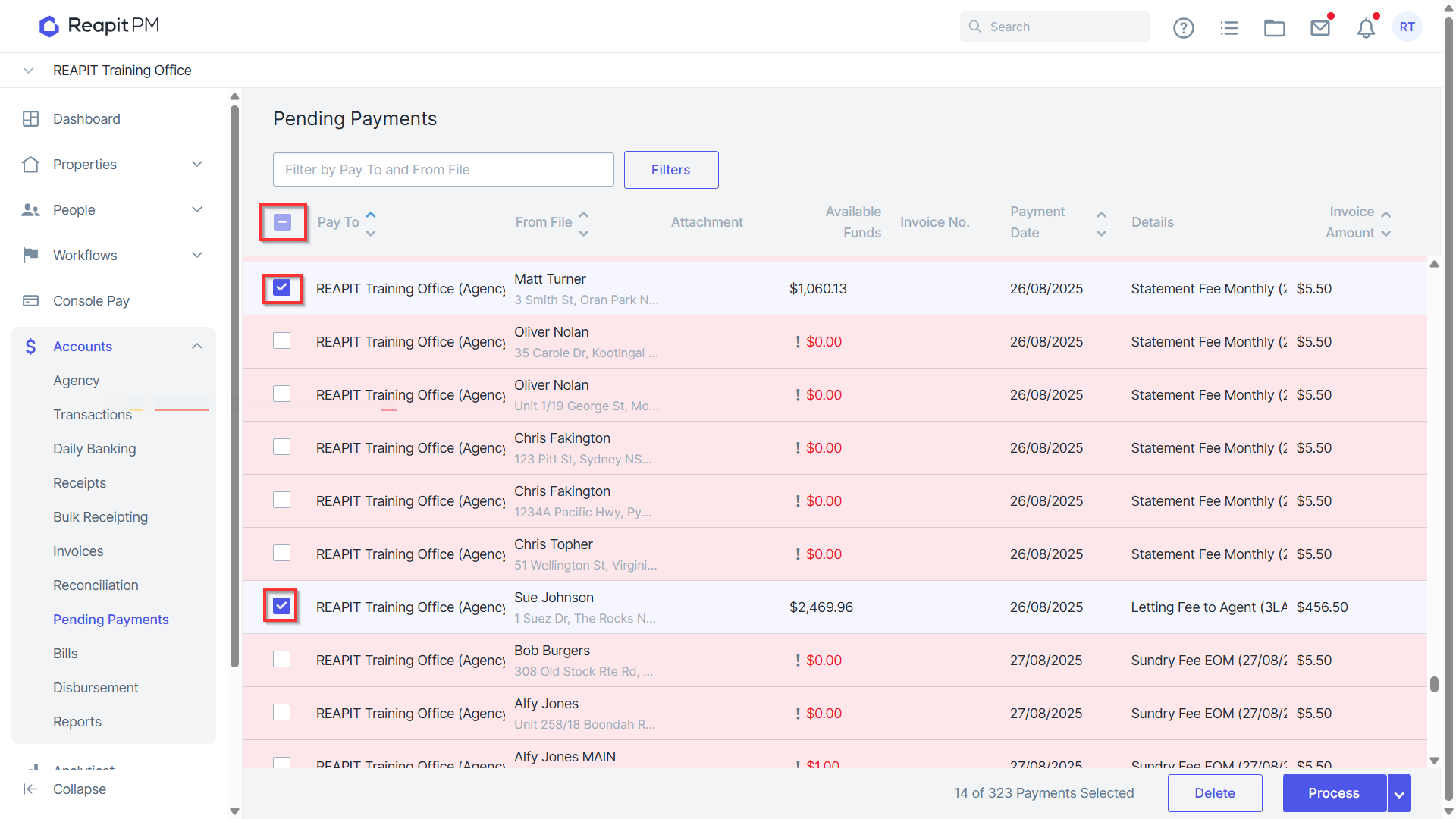The height and width of the screenshot is (819, 1456).
Task: Go to Disbursement in Accounts menu
Action: click(x=96, y=687)
